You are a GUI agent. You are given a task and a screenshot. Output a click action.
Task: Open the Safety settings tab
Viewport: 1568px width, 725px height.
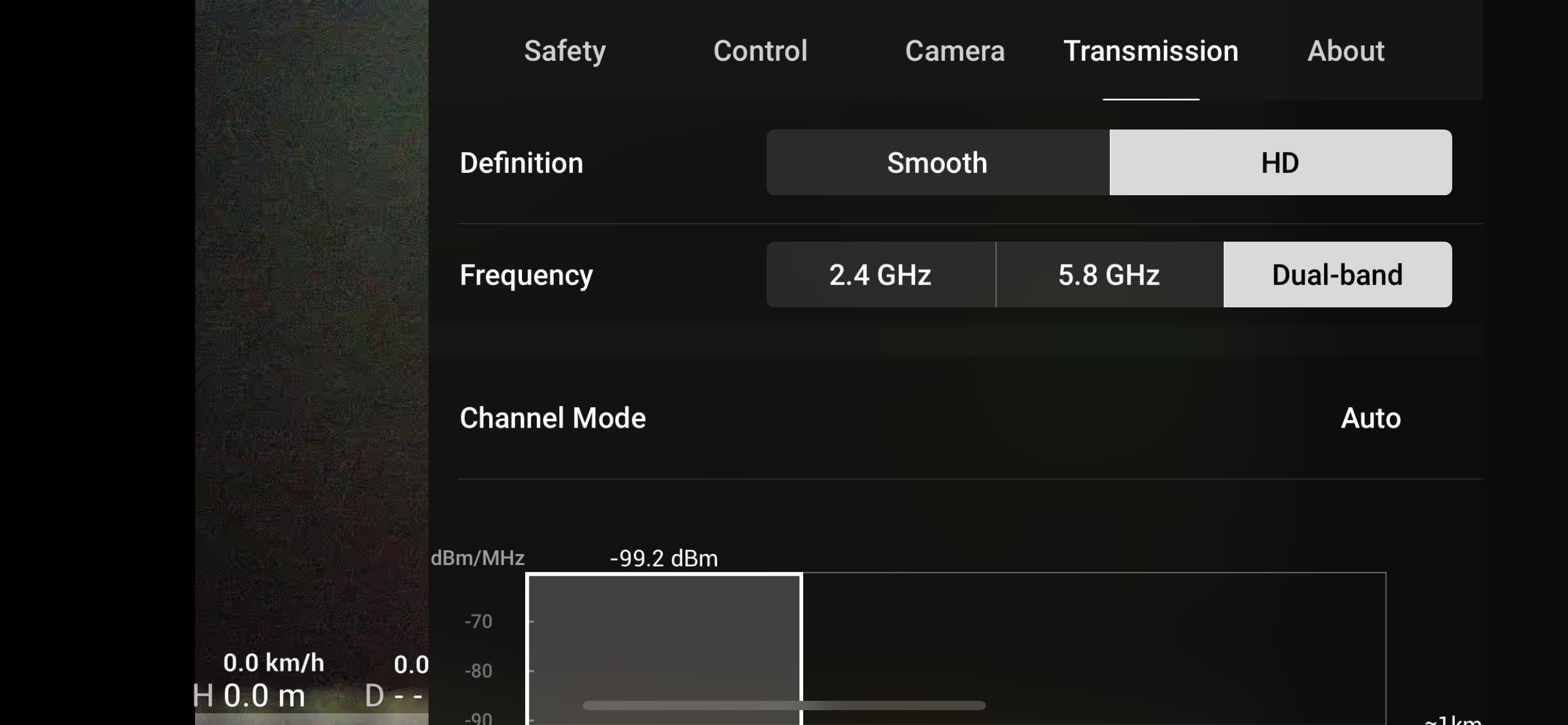pos(564,51)
